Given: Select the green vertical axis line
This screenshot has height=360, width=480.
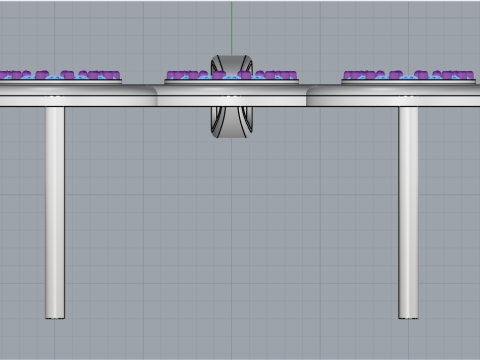Looking at the screenshot, I should (232, 28).
